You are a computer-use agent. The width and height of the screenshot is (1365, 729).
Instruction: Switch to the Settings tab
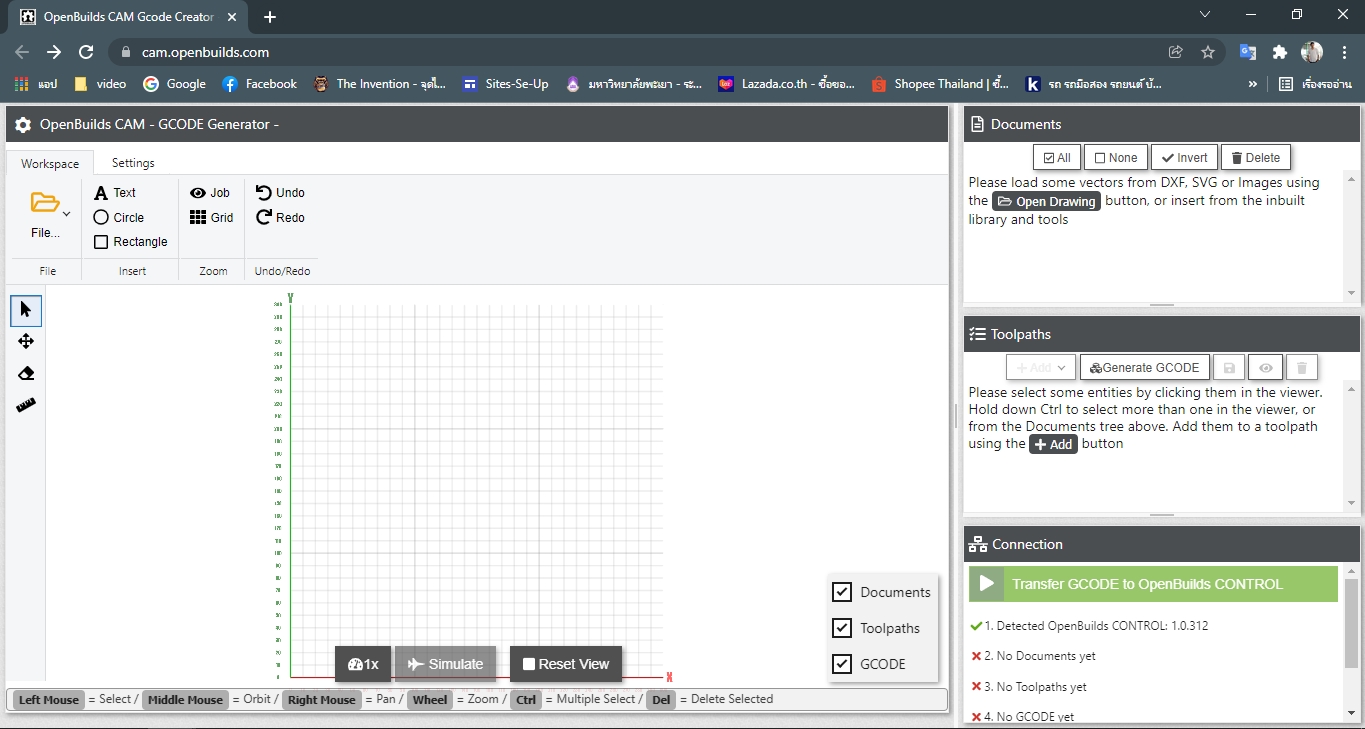pyautogui.click(x=133, y=163)
